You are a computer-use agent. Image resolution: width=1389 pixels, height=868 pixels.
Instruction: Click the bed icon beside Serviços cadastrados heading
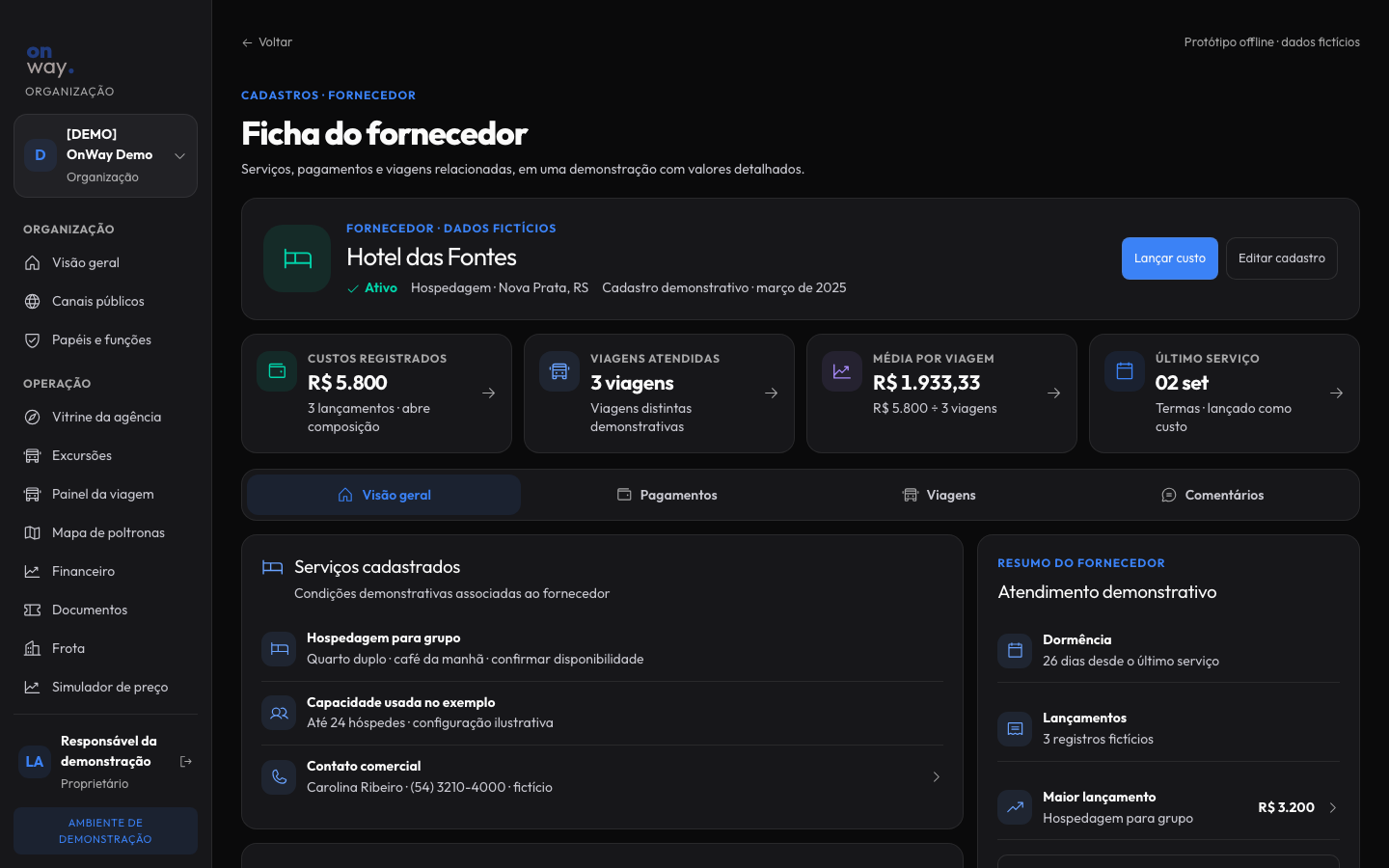(x=273, y=567)
